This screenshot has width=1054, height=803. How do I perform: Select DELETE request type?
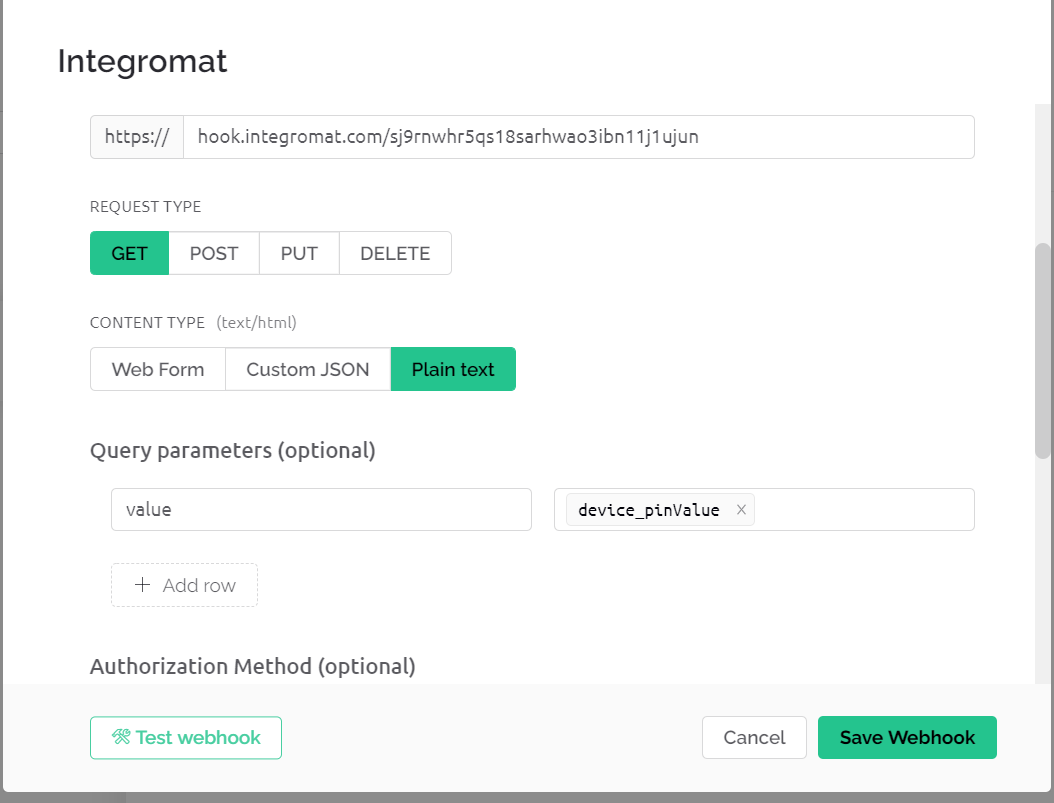click(x=395, y=253)
